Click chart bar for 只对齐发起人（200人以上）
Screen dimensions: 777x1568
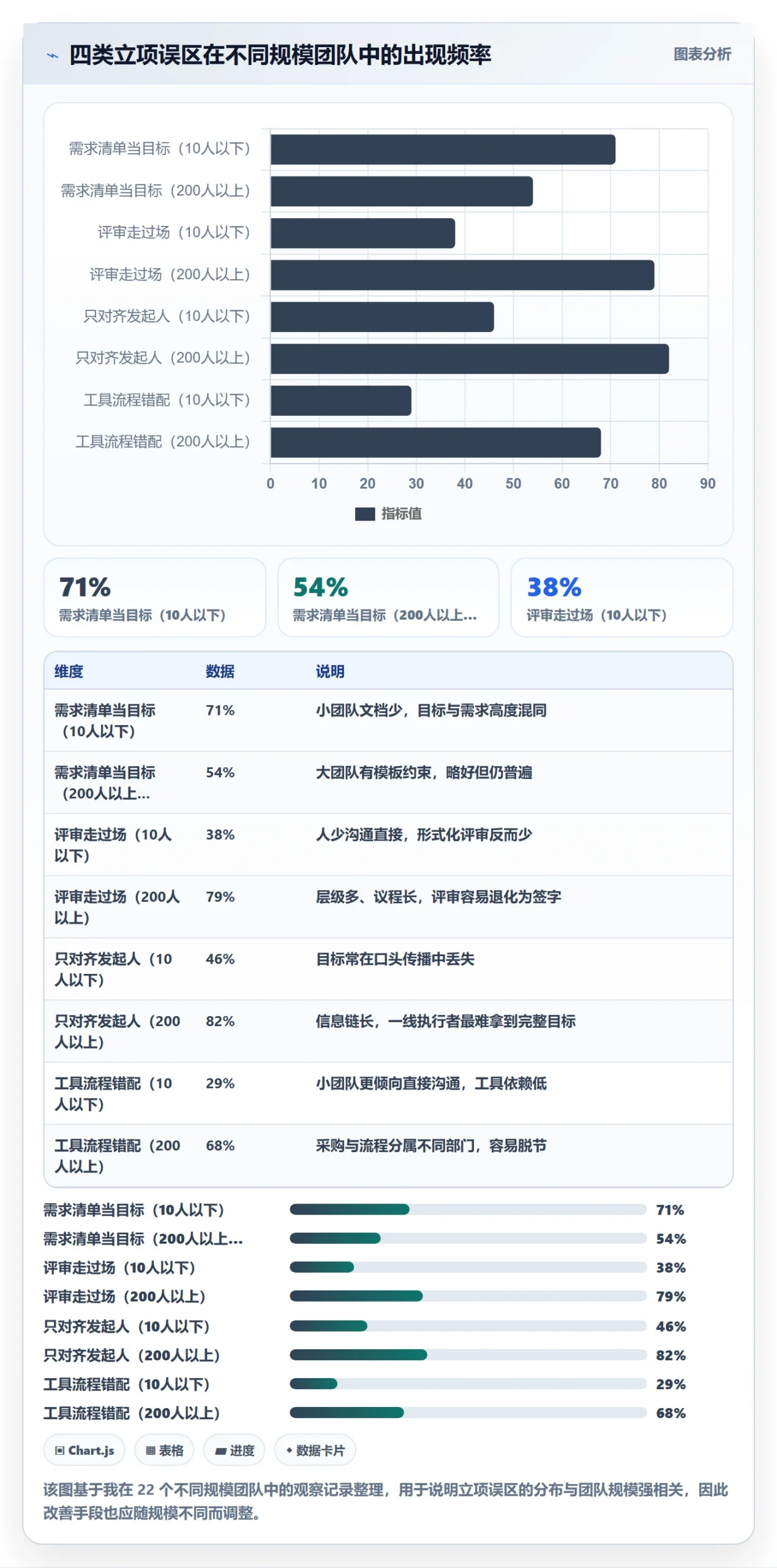click(x=470, y=359)
